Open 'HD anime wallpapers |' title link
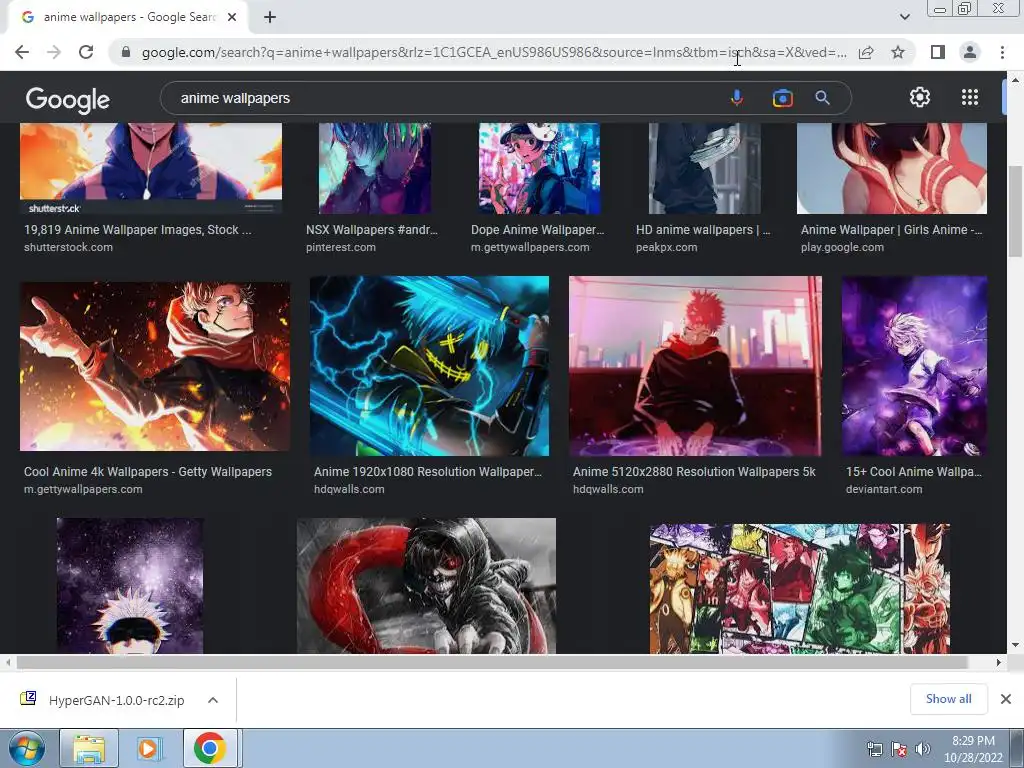Image resolution: width=1024 pixels, height=768 pixels. (703, 230)
